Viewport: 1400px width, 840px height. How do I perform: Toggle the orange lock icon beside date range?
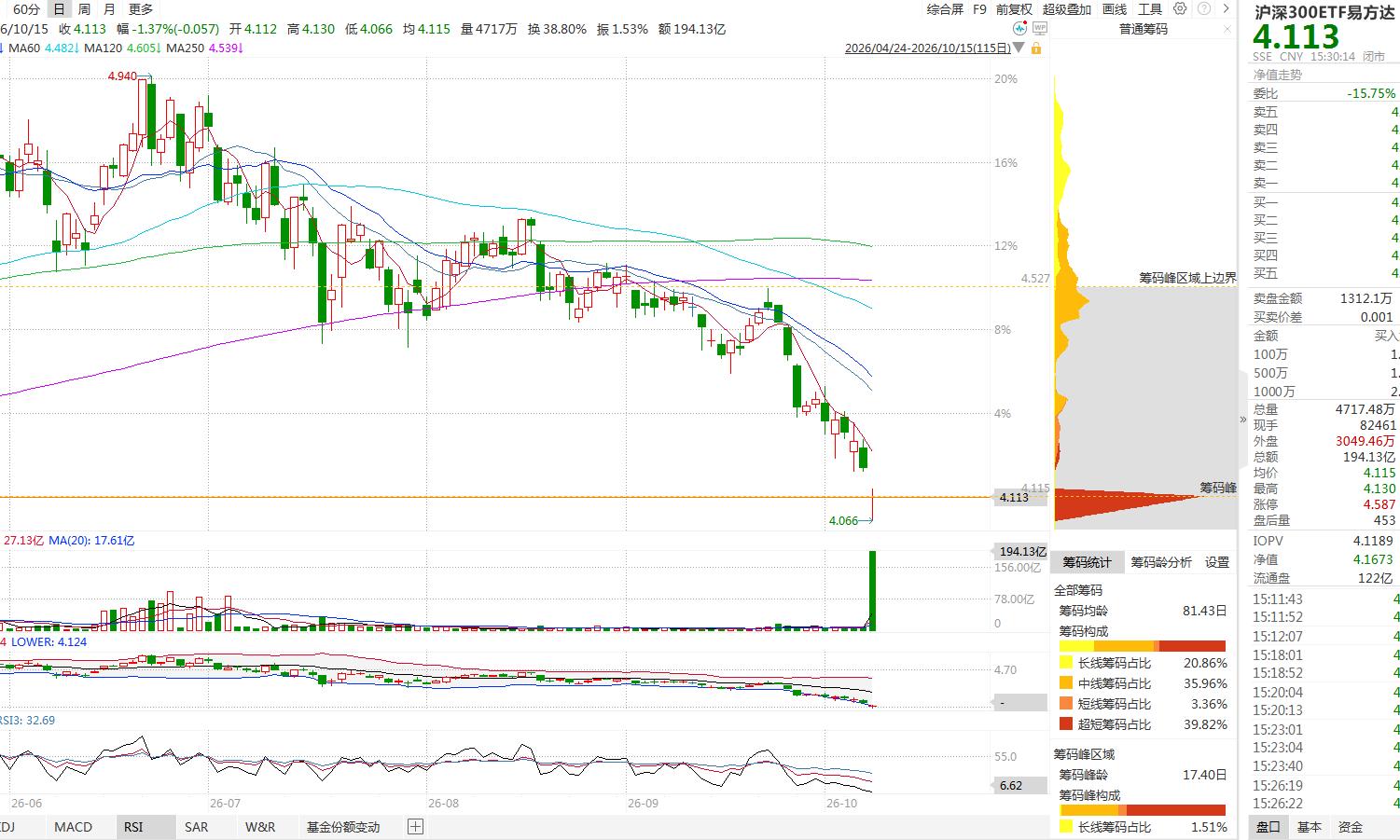click(x=1035, y=48)
